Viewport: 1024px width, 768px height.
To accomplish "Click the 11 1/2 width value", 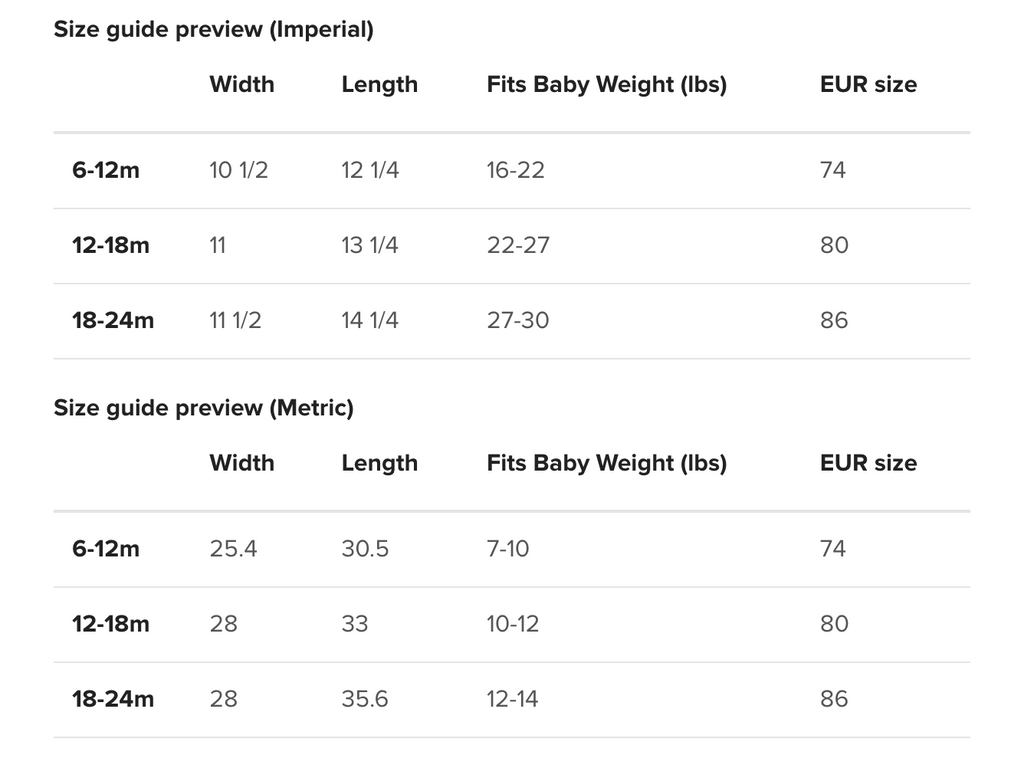I will point(236,320).
